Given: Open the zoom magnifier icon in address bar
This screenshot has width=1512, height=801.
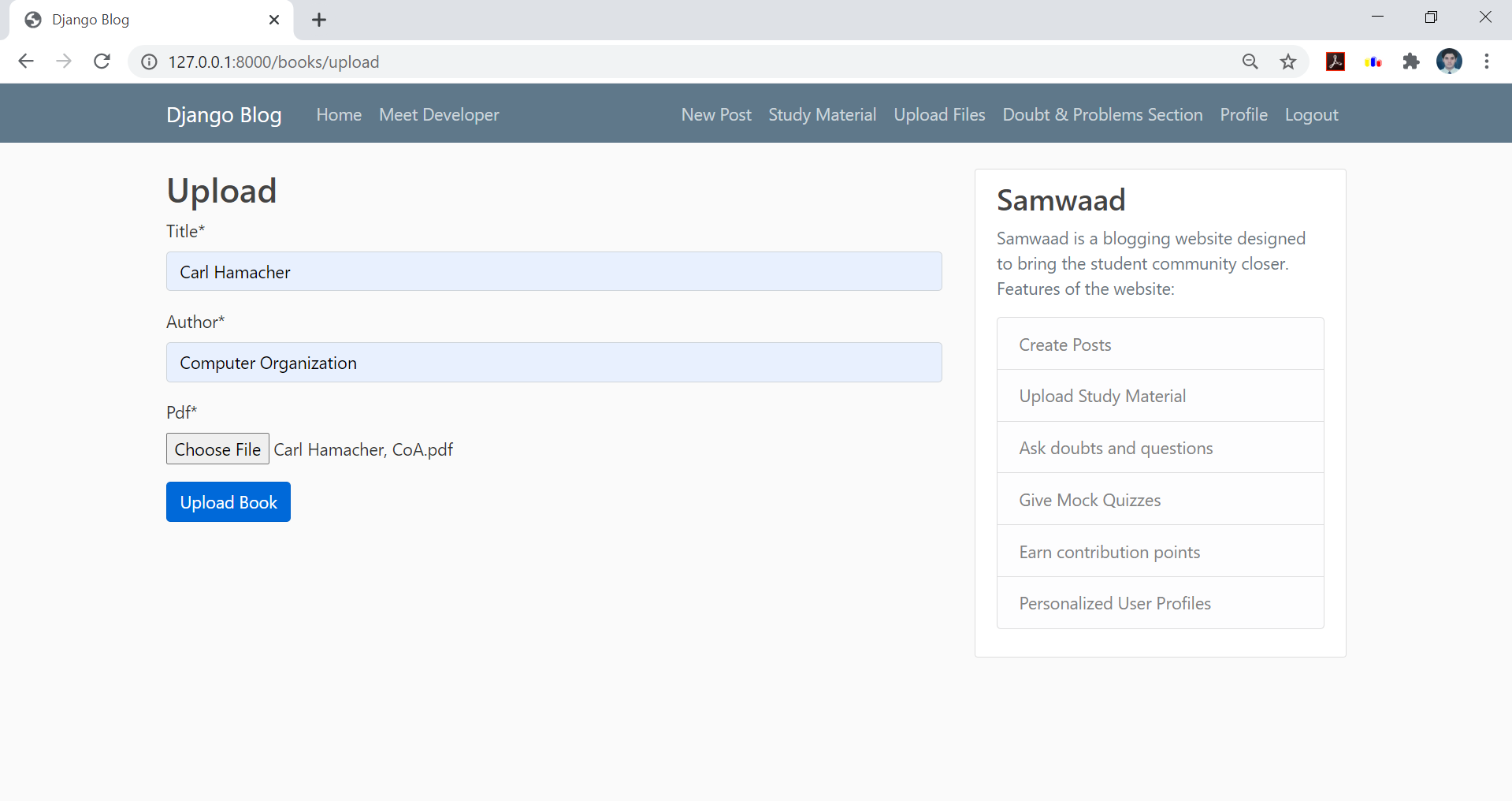Looking at the screenshot, I should click(x=1250, y=61).
